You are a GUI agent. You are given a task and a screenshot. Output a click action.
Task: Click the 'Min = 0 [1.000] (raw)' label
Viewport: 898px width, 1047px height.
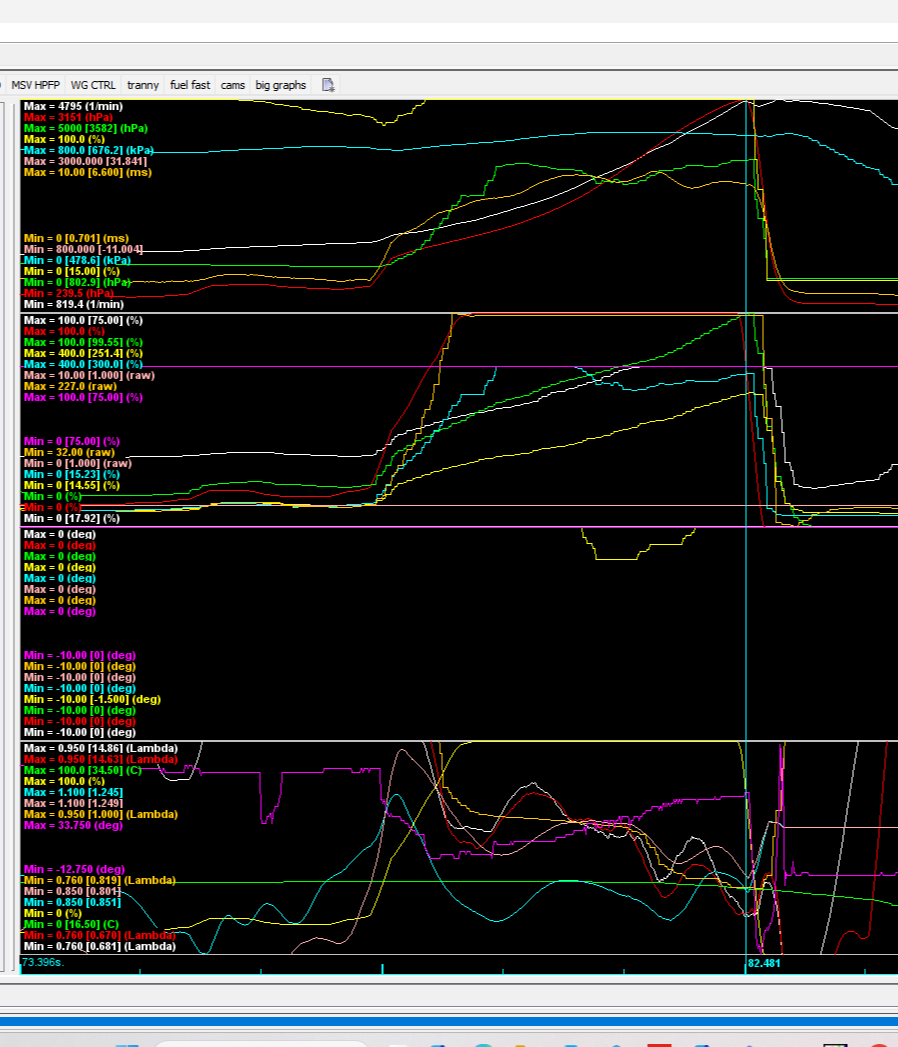coord(78,463)
